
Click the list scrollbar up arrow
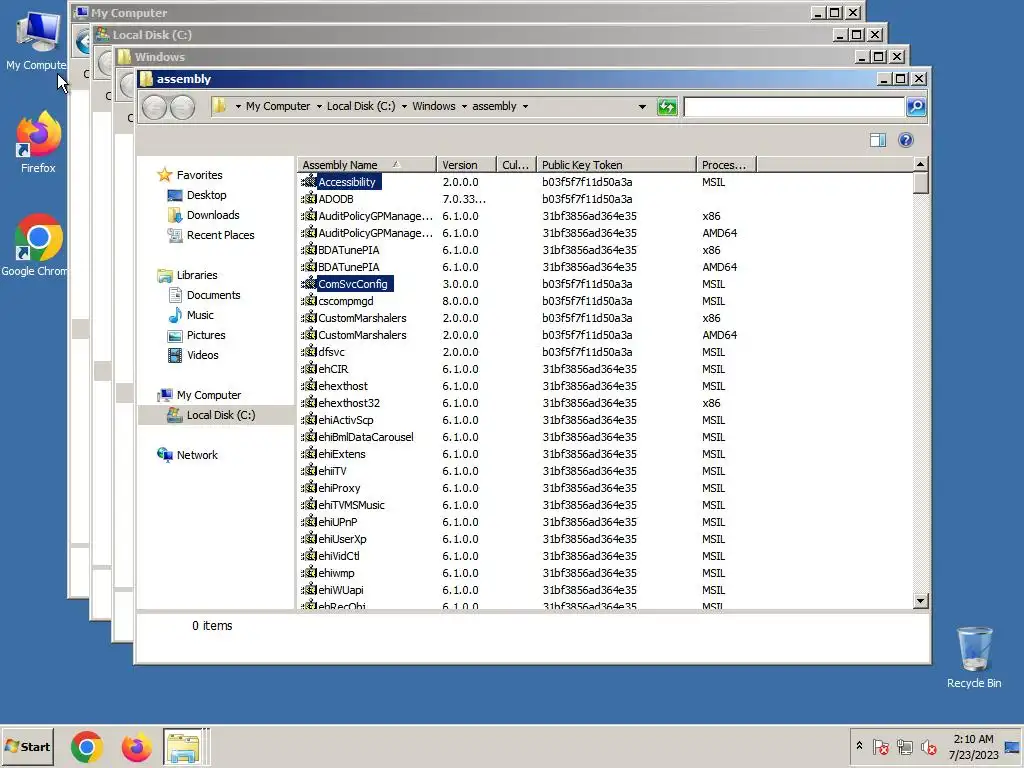pos(920,164)
